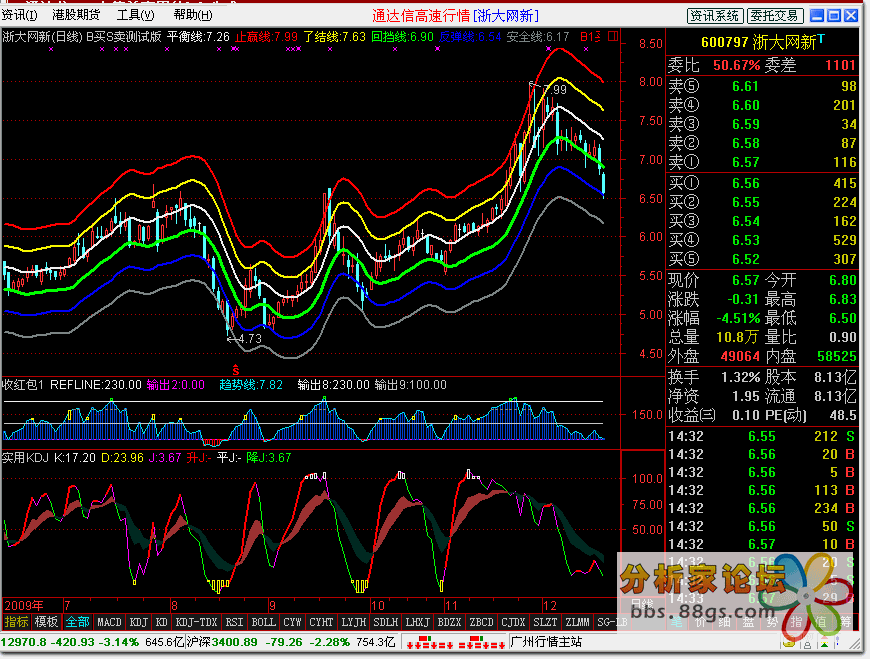Click the red B1 marker in chart header
The image size is (870, 659).
[590, 37]
